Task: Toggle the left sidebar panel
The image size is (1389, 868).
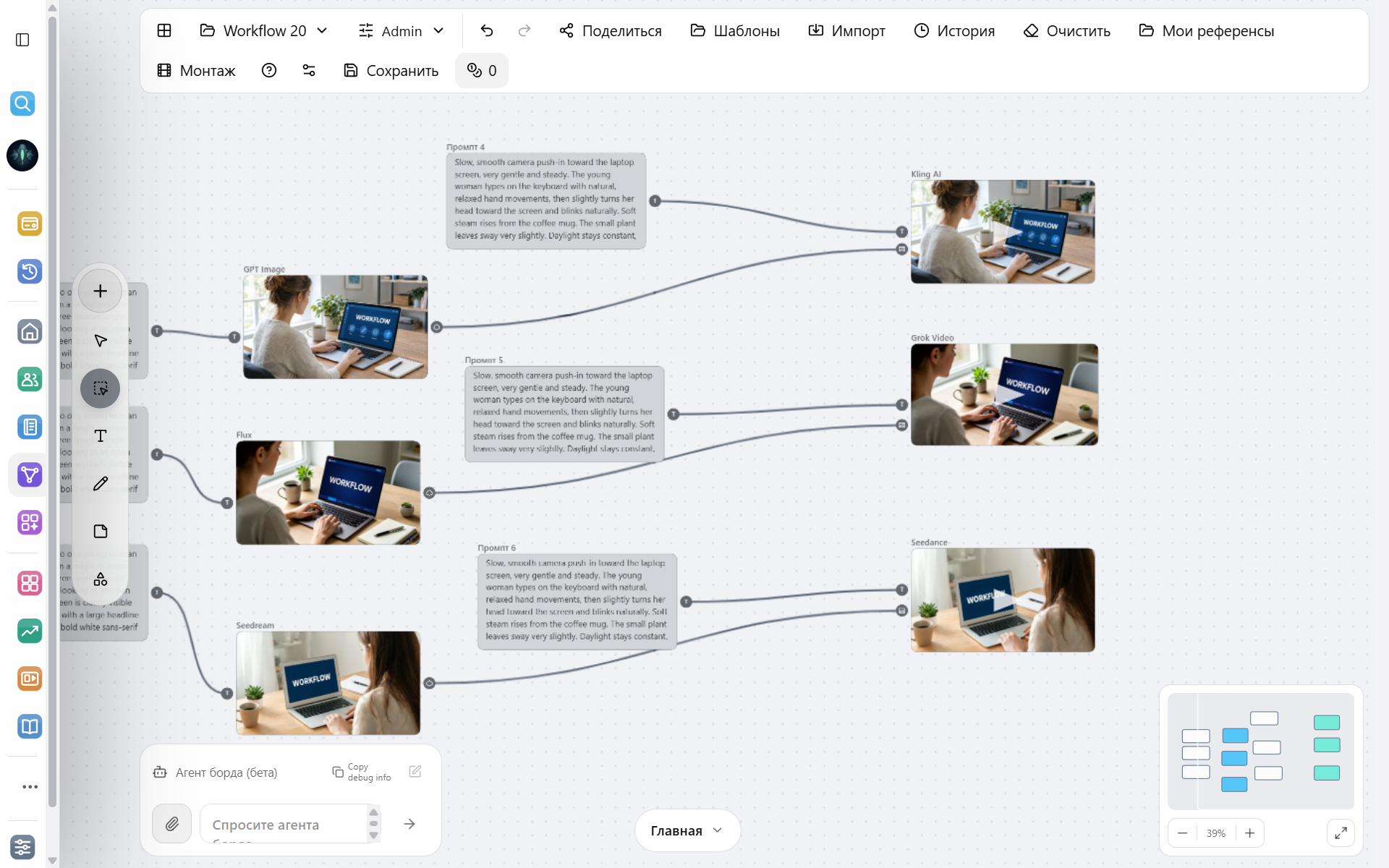Action: [22, 40]
